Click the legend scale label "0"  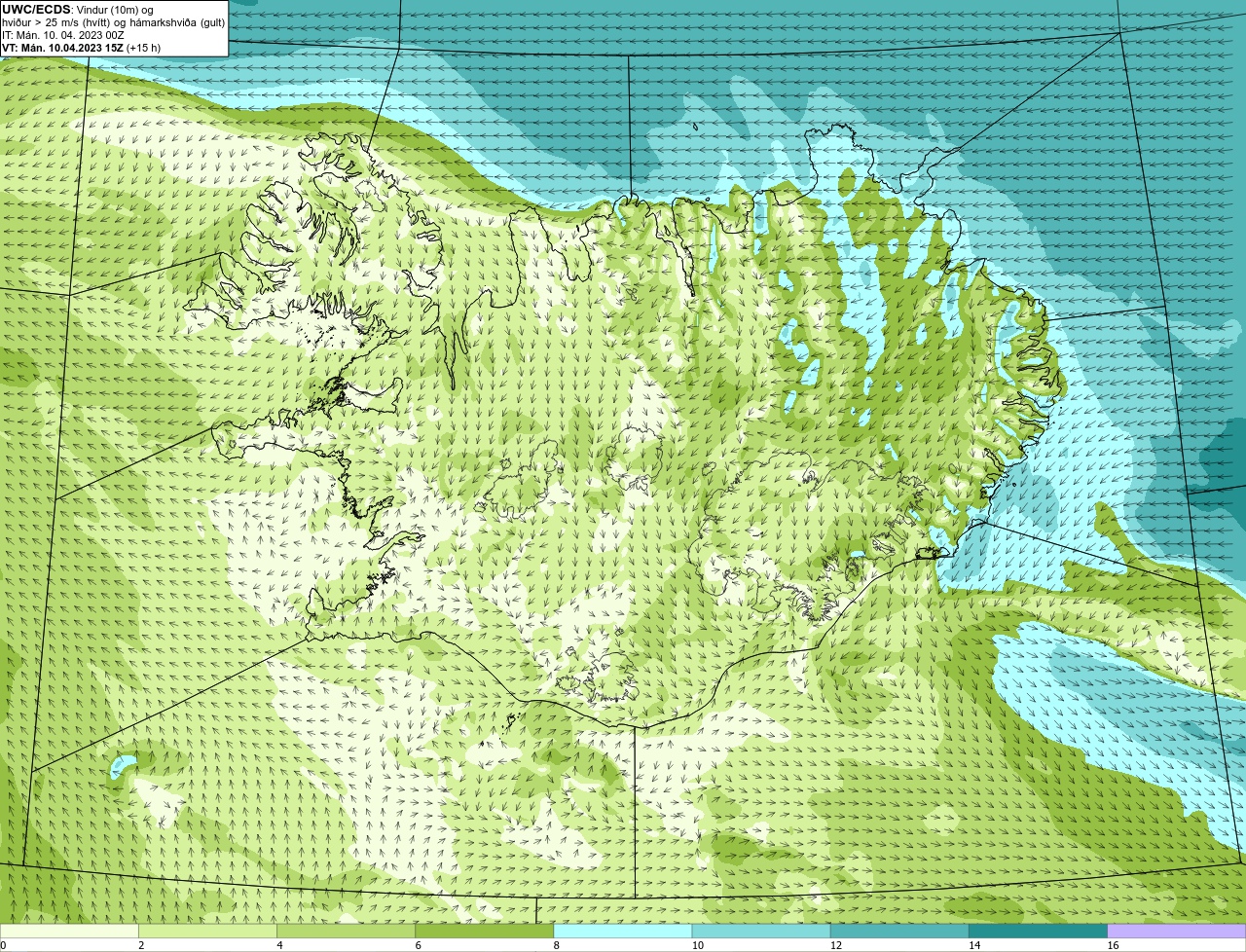pyautogui.click(x=3, y=945)
